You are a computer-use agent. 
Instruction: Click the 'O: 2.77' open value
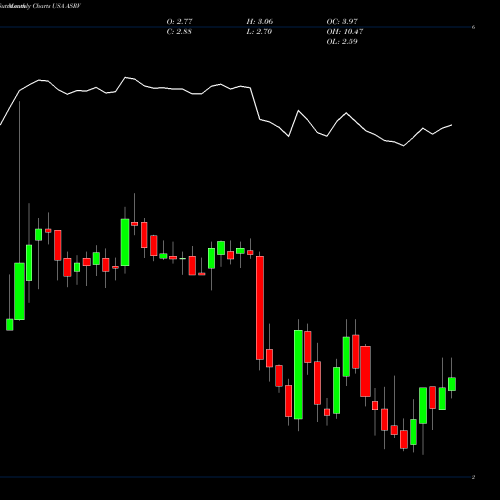tap(179, 21)
